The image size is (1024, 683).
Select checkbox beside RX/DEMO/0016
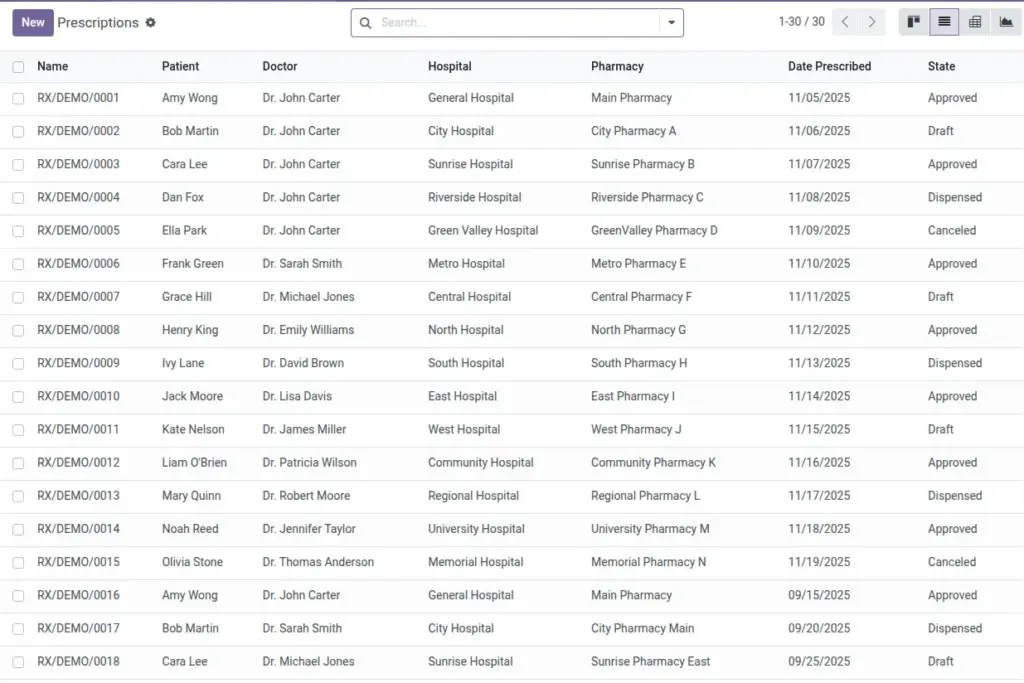pyautogui.click(x=18, y=596)
